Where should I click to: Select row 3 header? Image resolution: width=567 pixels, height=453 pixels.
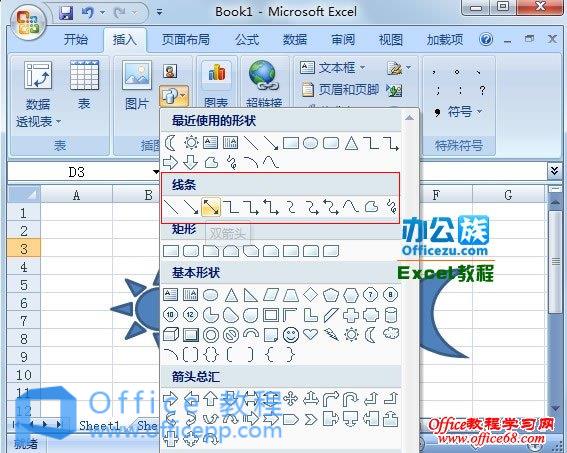[24, 249]
